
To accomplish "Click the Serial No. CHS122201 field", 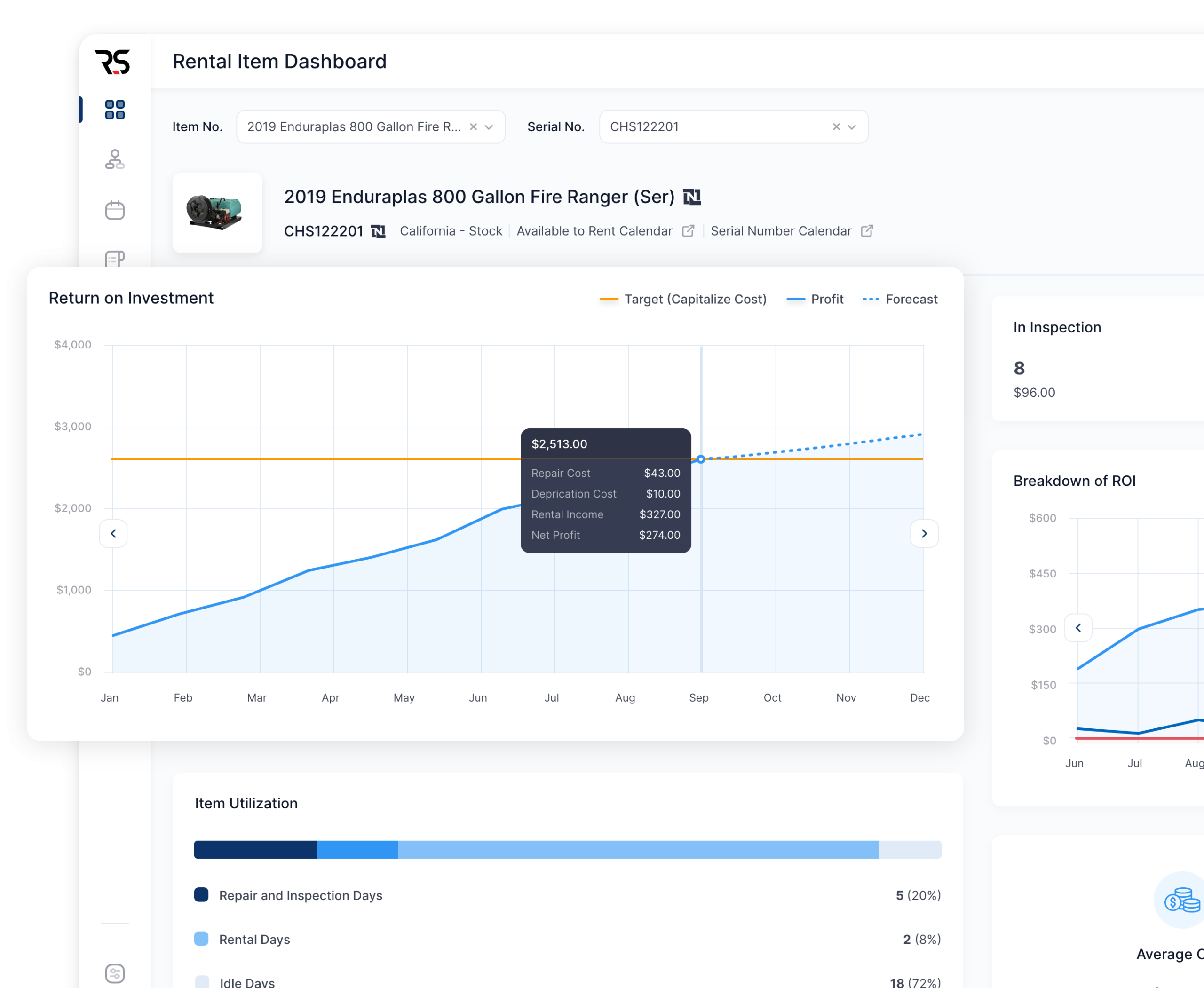I will 734,127.
